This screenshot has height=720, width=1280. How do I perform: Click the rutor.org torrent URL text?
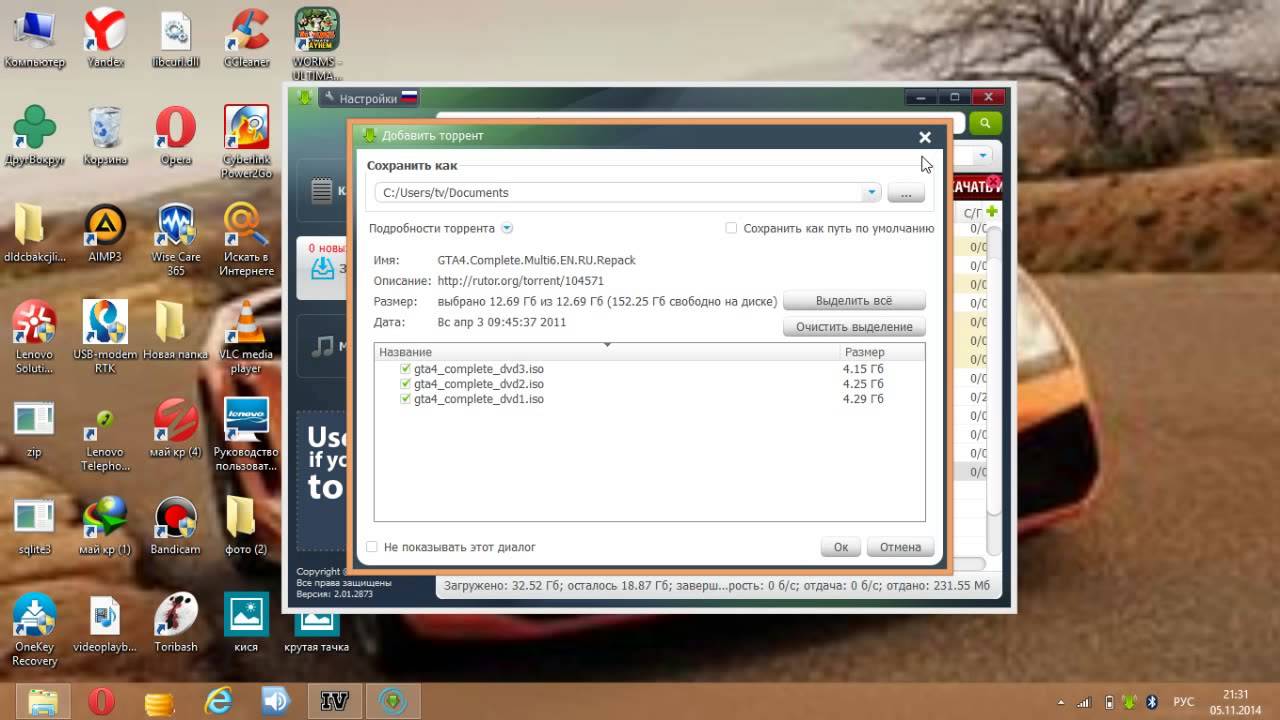[520, 281]
